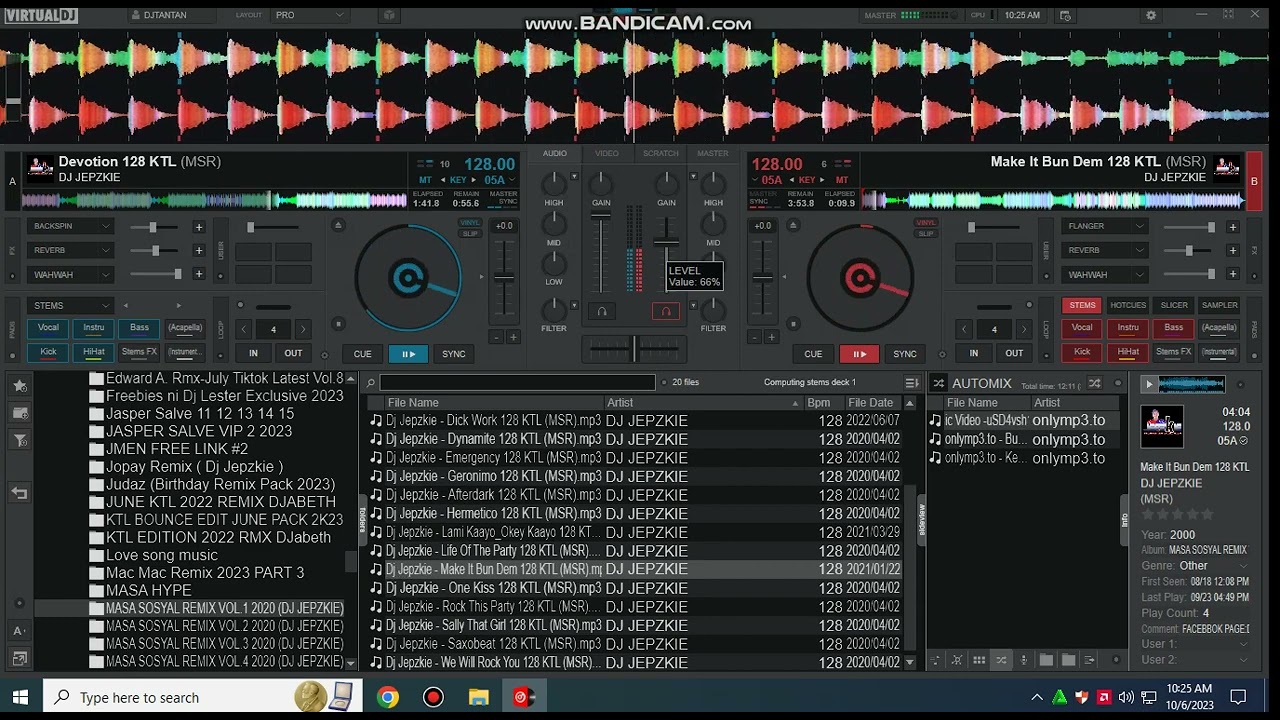This screenshot has width=1280, height=720.
Task: Click the pitch plus button on deck A
Action: click(513, 337)
